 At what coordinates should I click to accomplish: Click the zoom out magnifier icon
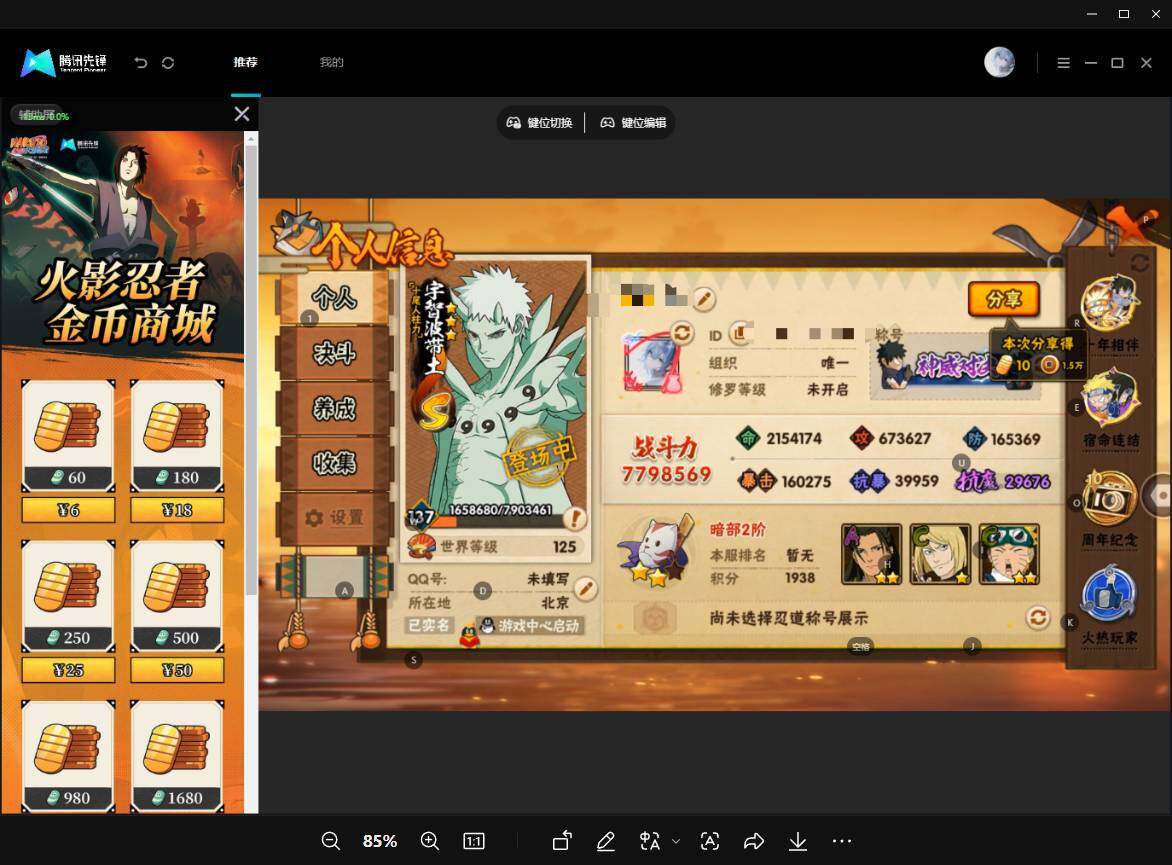click(x=330, y=841)
